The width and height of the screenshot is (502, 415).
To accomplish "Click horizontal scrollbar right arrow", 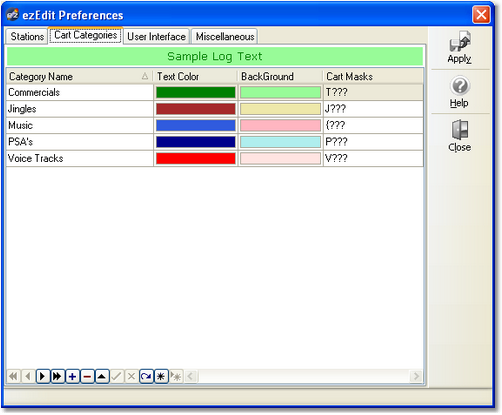I will [x=416, y=377].
